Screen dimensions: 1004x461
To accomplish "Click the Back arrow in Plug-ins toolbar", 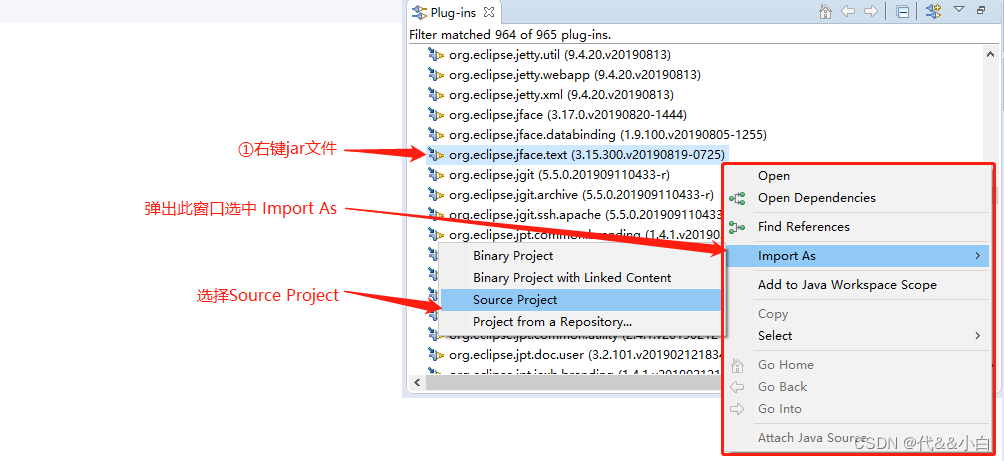I will [x=848, y=12].
